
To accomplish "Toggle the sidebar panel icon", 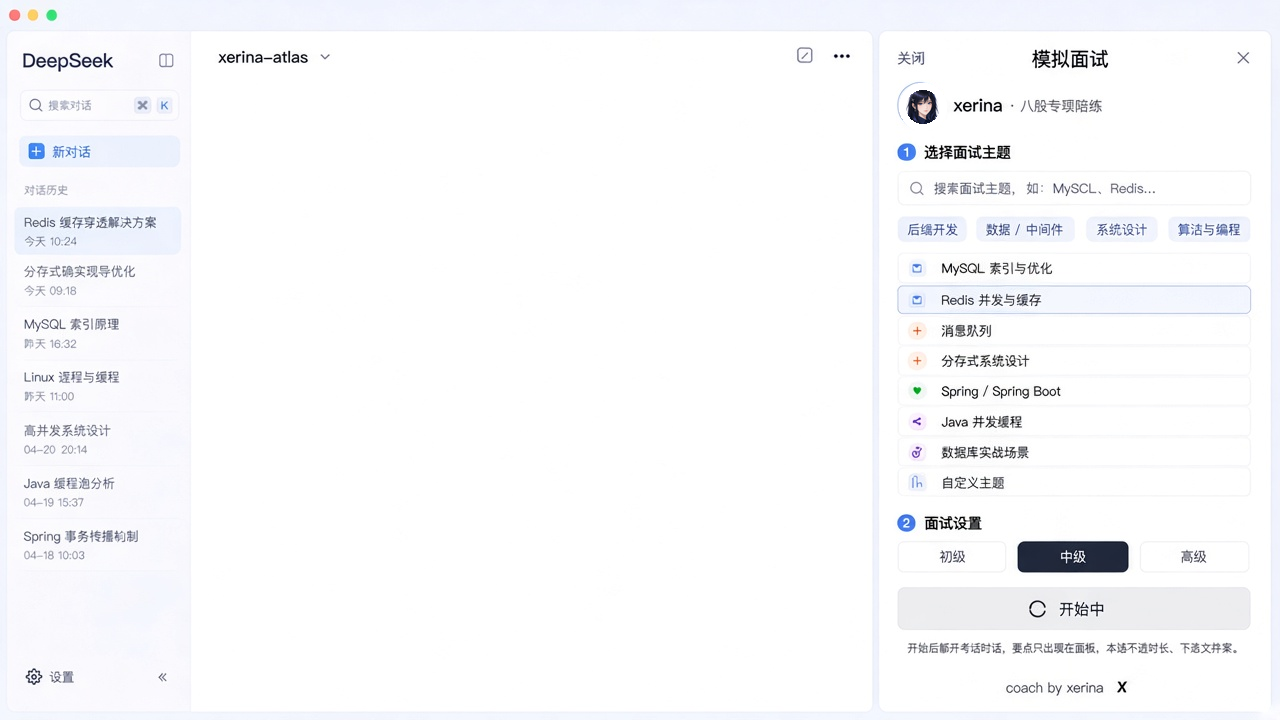I will tap(166, 61).
